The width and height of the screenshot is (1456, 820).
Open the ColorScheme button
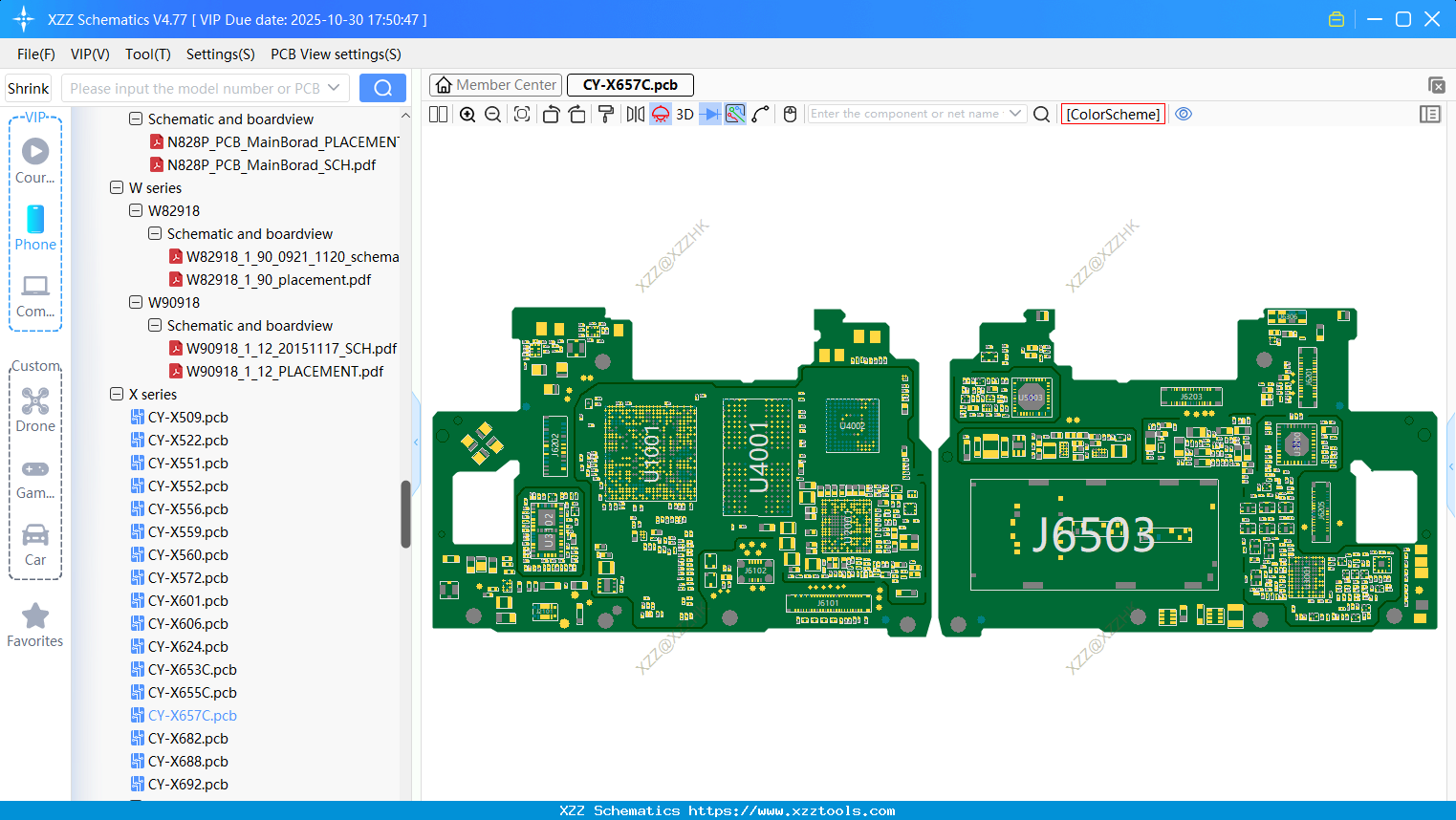pyautogui.click(x=1113, y=114)
